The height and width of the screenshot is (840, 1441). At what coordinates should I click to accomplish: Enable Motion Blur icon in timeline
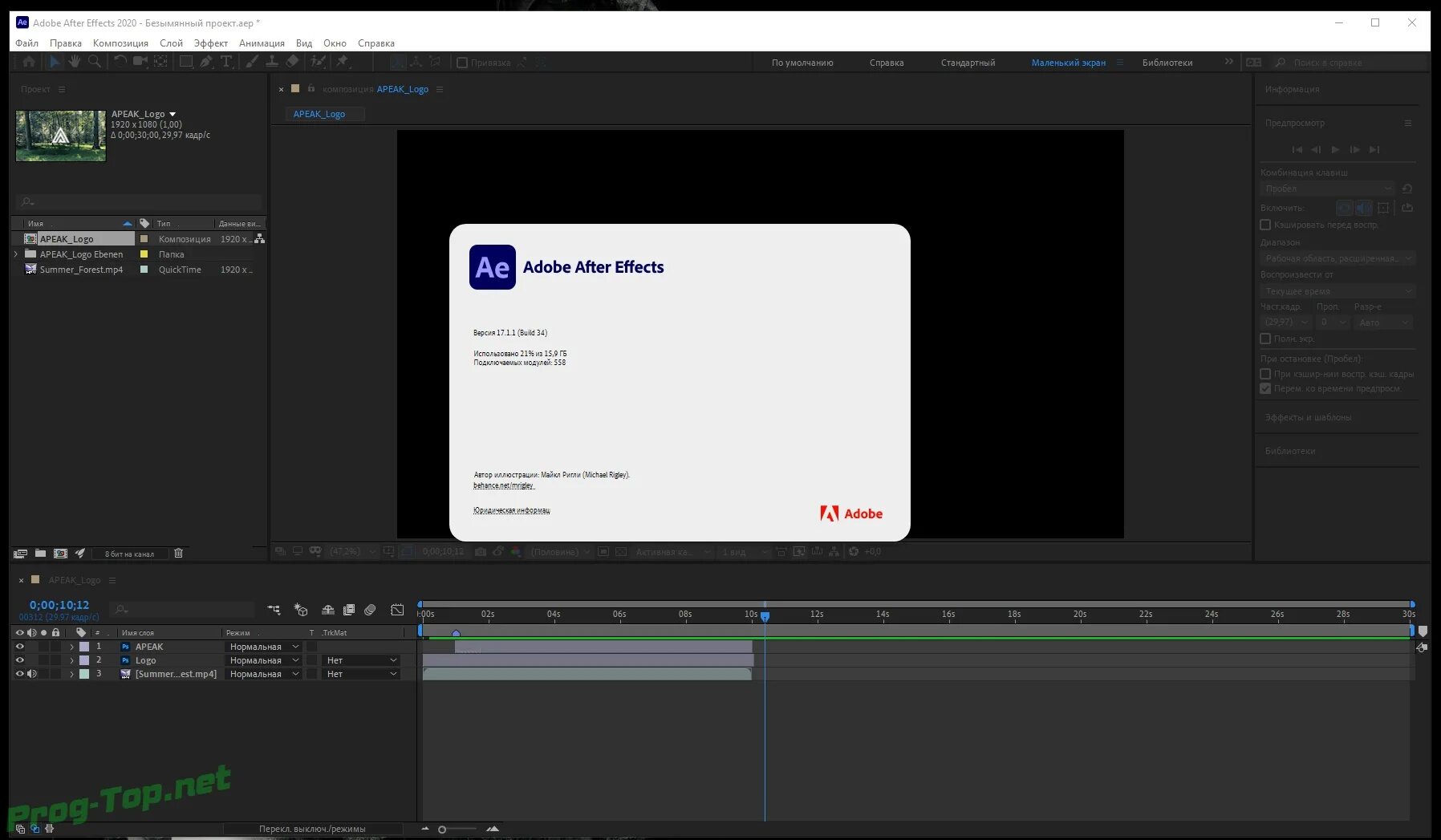370,610
